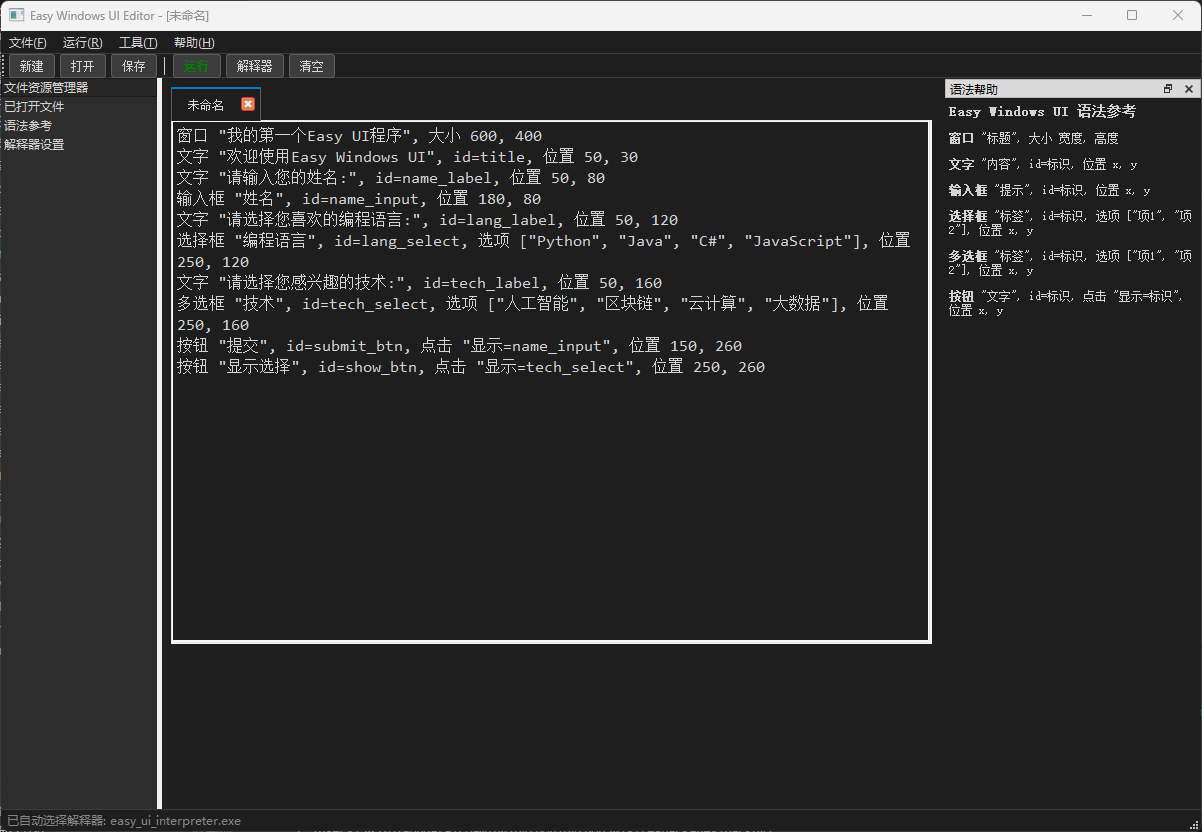Clear the editor with 清空
1202x832 pixels.
pyautogui.click(x=311, y=65)
